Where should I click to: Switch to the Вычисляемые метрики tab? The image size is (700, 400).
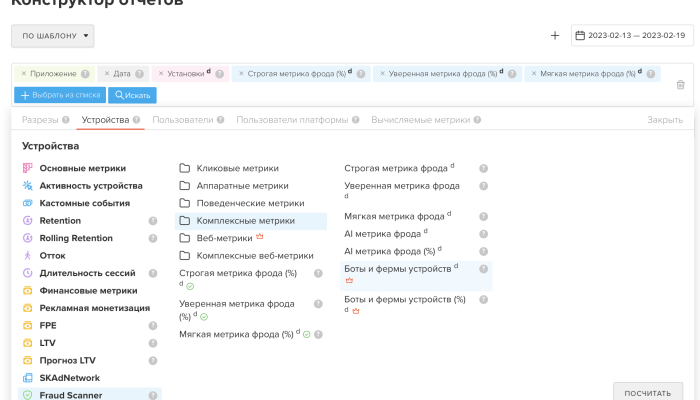click(x=420, y=120)
